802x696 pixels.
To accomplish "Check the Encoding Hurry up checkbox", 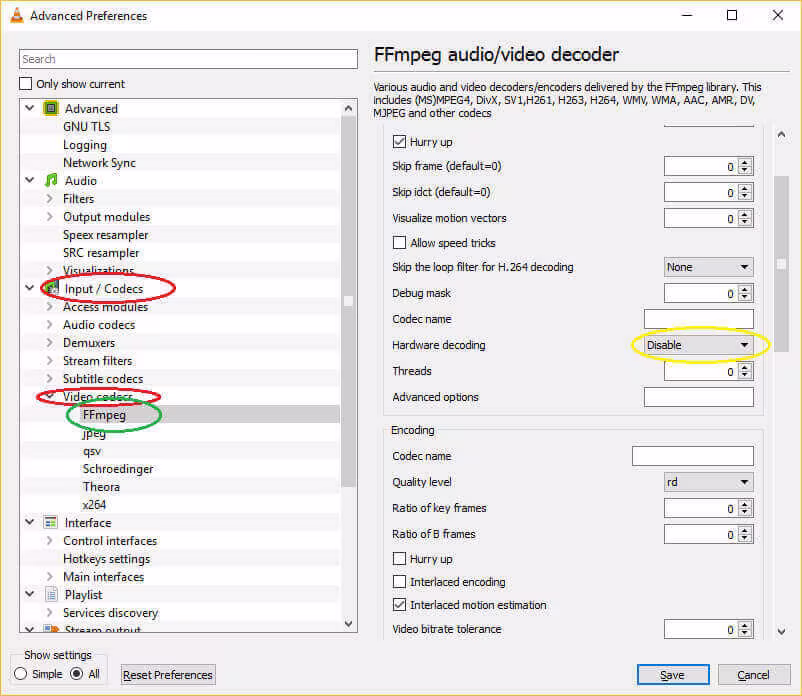I will tap(399, 558).
